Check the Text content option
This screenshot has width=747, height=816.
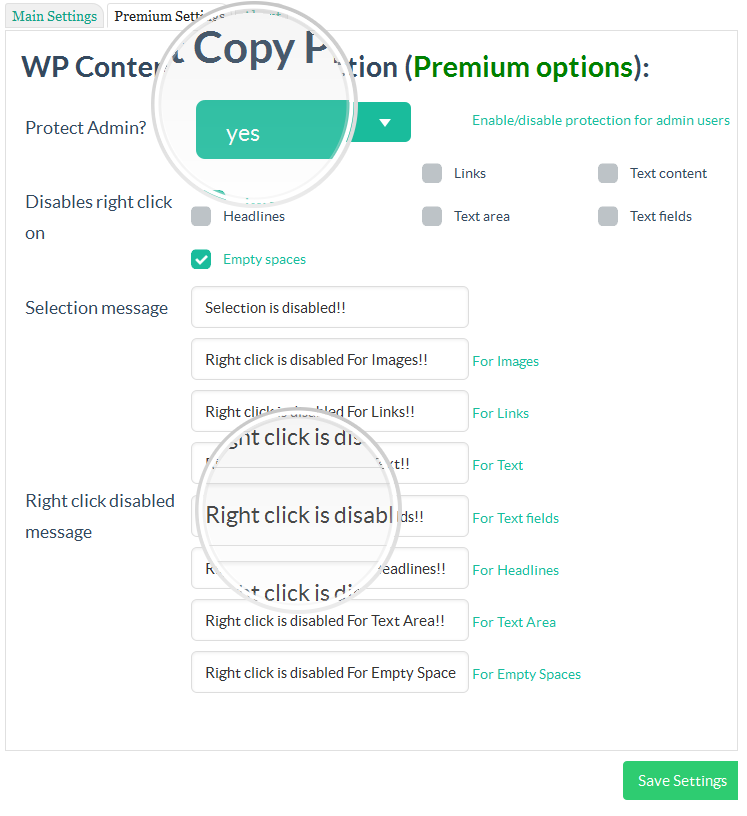608,173
